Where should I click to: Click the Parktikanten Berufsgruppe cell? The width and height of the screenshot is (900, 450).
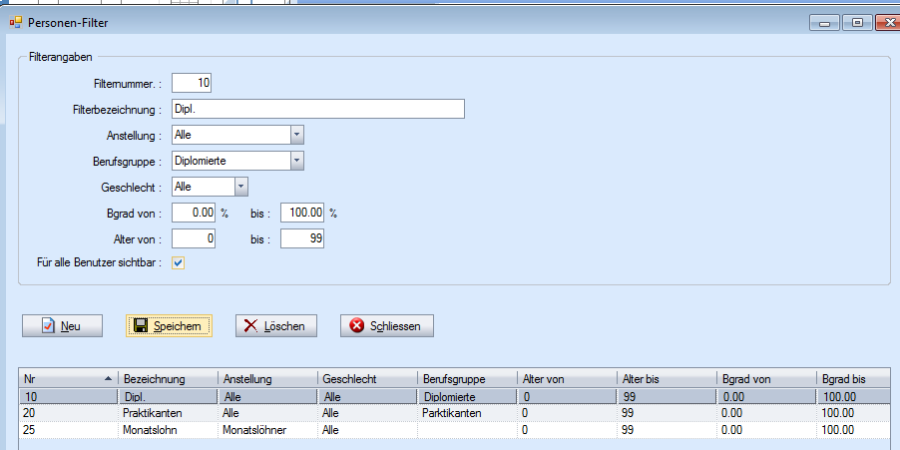tap(467, 413)
